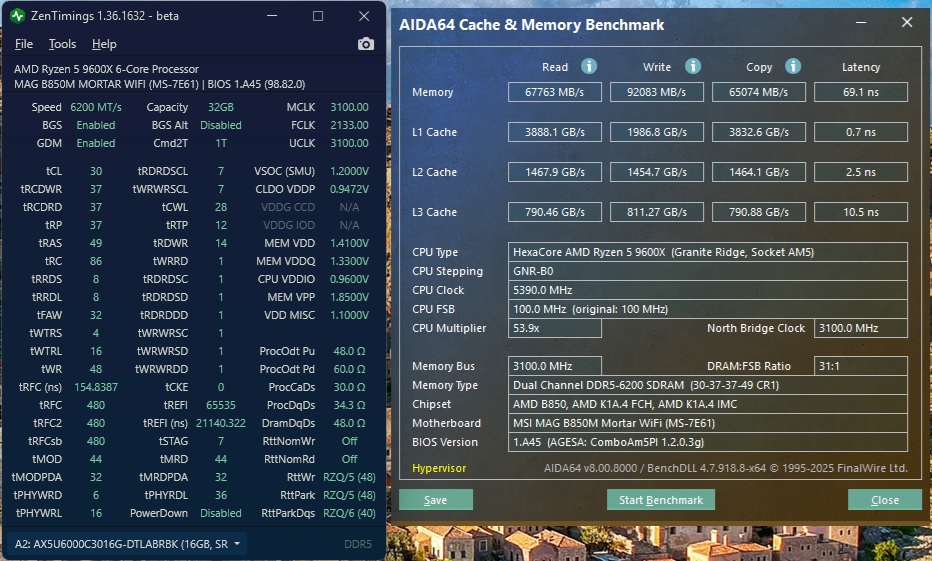This screenshot has width=932, height=561.
Task: Click the RttParkDqs value RZQ/6 (40)
Action: tap(350, 513)
